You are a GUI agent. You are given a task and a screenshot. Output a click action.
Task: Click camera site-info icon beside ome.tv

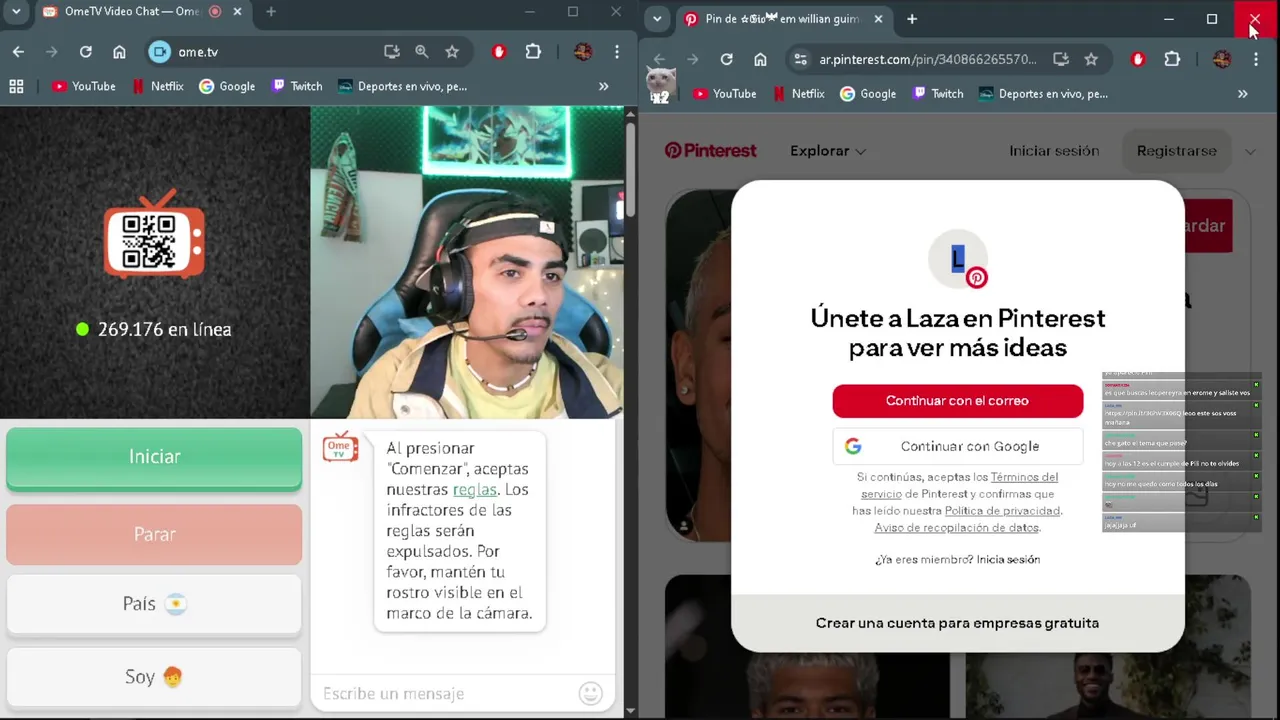pos(159,52)
